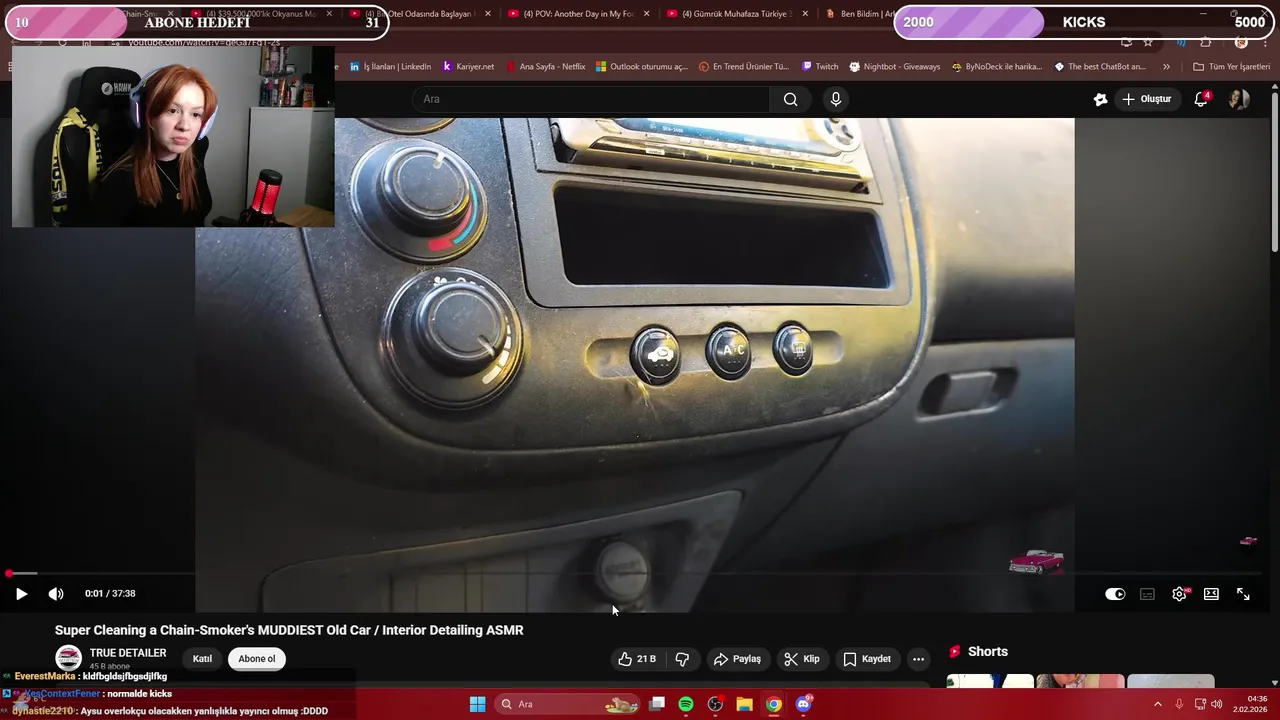Like the video with thumbs-up 21 B
The width and height of the screenshot is (1280, 720).
coord(637,659)
